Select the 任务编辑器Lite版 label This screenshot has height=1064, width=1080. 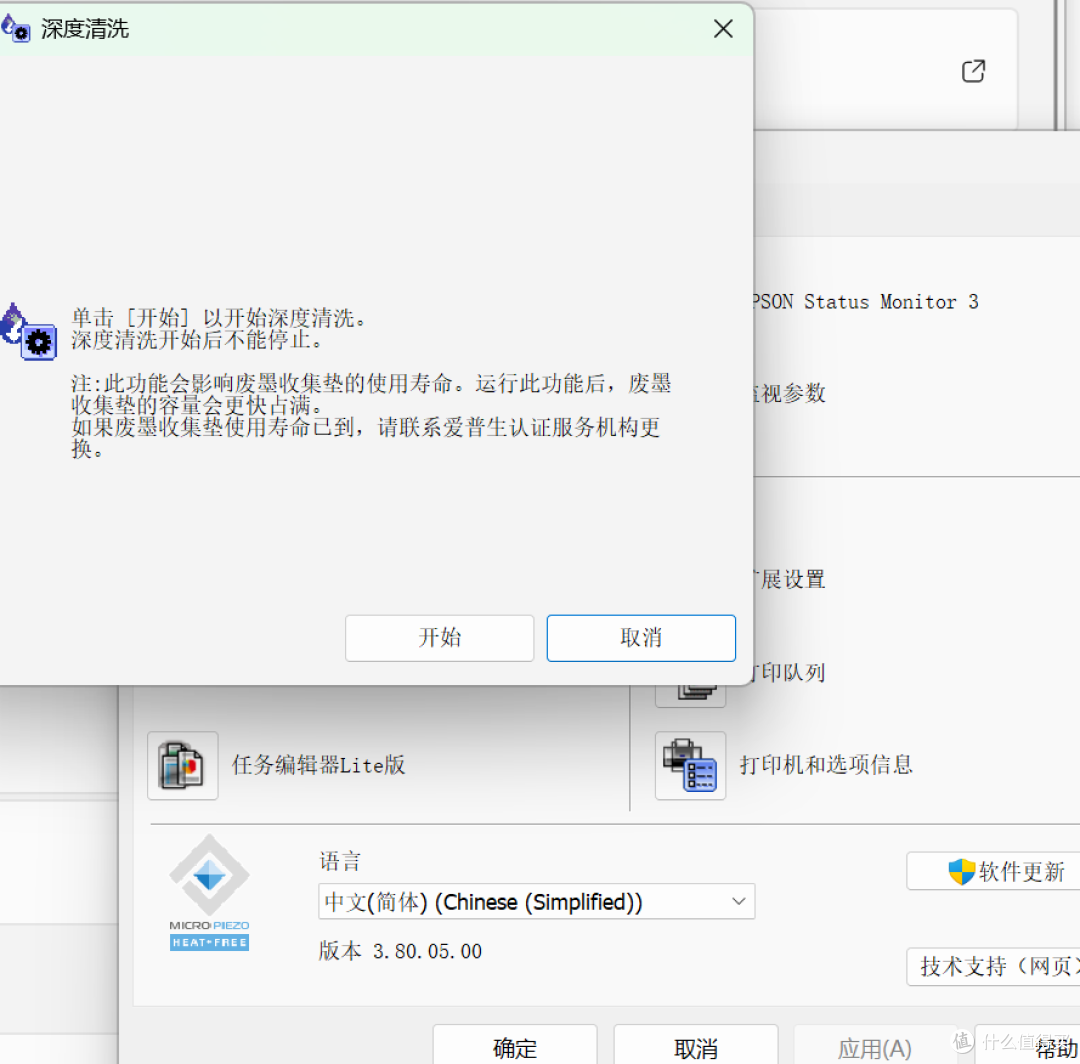pyautogui.click(x=318, y=764)
